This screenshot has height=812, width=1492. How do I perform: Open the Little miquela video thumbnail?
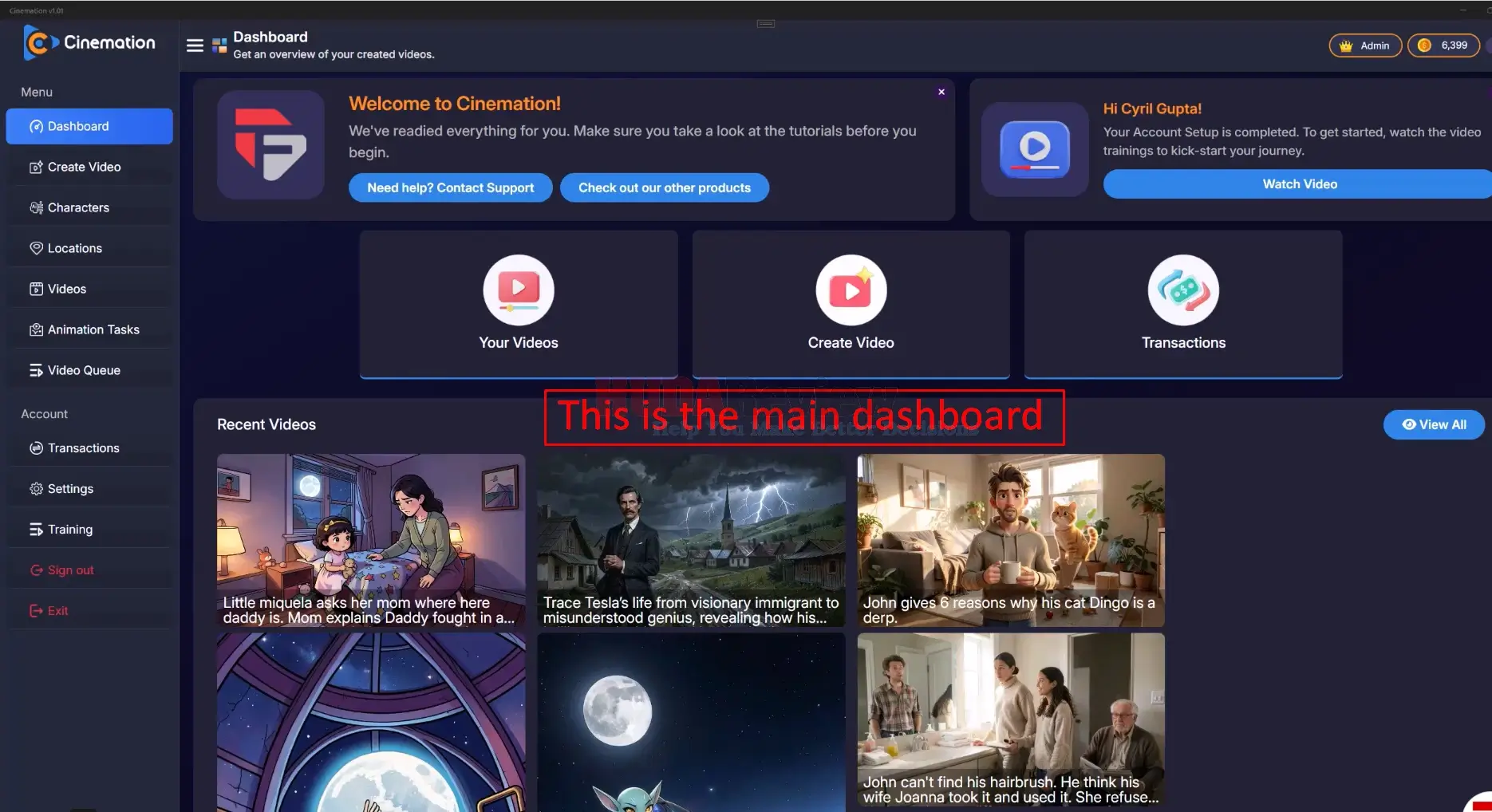[x=371, y=541]
